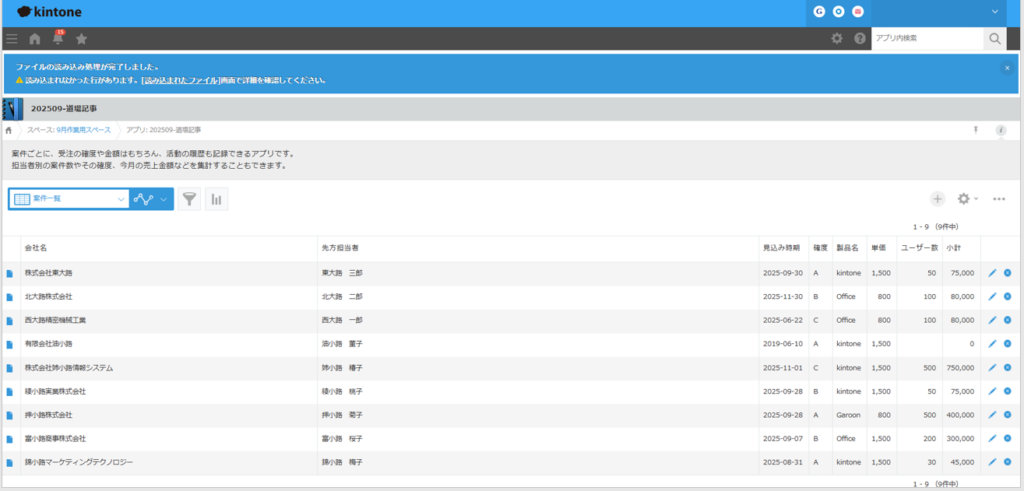Click the home icon in header bar

[x=35, y=39]
